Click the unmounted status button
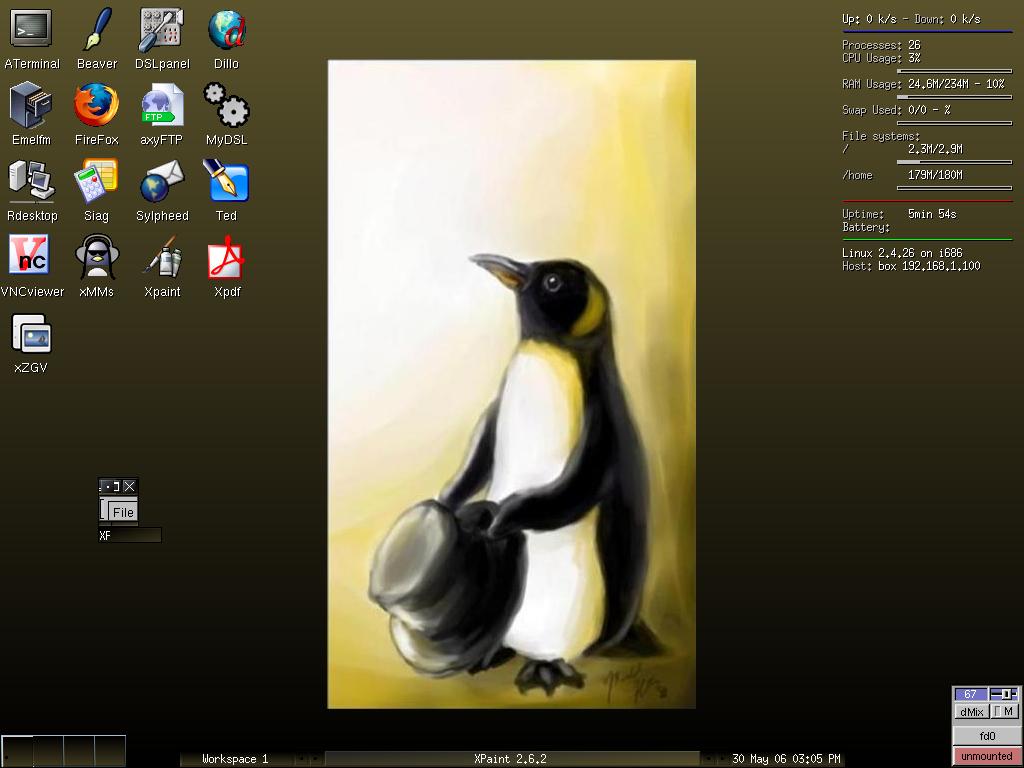Screen dimensions: 1024x768 tap(987, 756)
